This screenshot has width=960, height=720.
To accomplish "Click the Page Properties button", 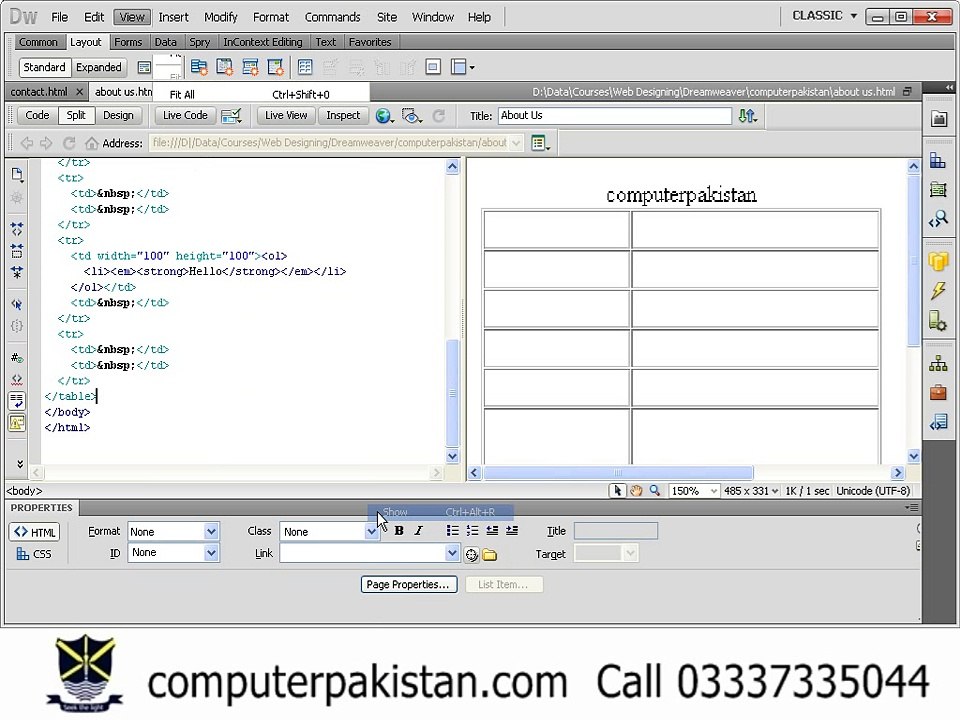I will tap(409, 585).
